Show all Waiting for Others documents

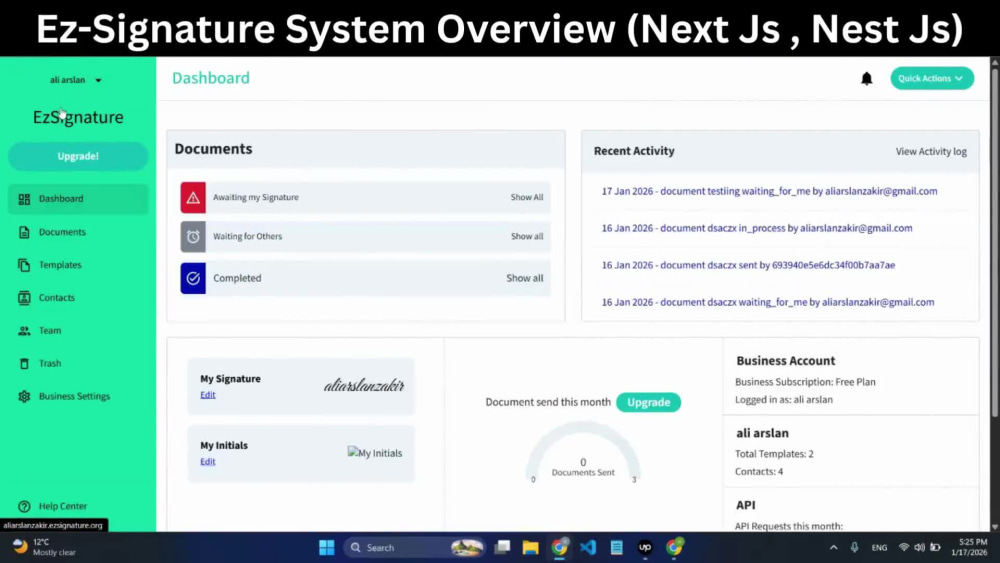tap(527, 236)
